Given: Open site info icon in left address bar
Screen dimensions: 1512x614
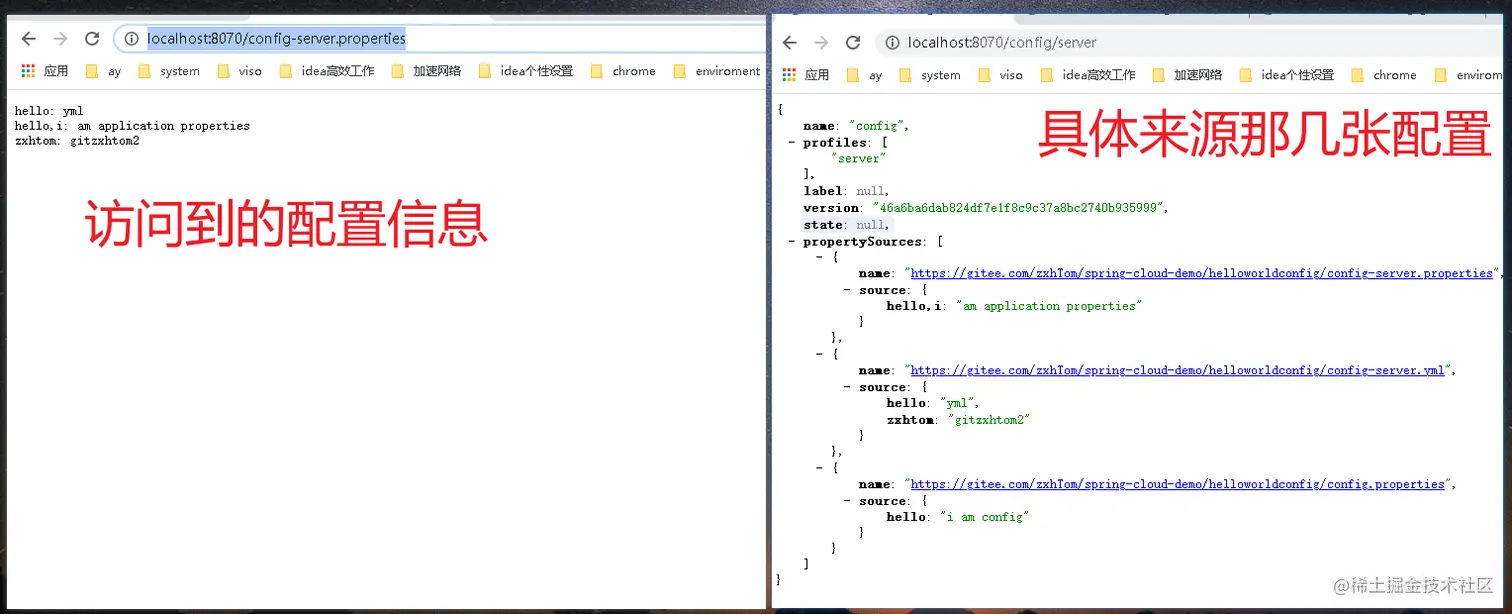Looking at the screenshot, I should (x=131, y=39).
